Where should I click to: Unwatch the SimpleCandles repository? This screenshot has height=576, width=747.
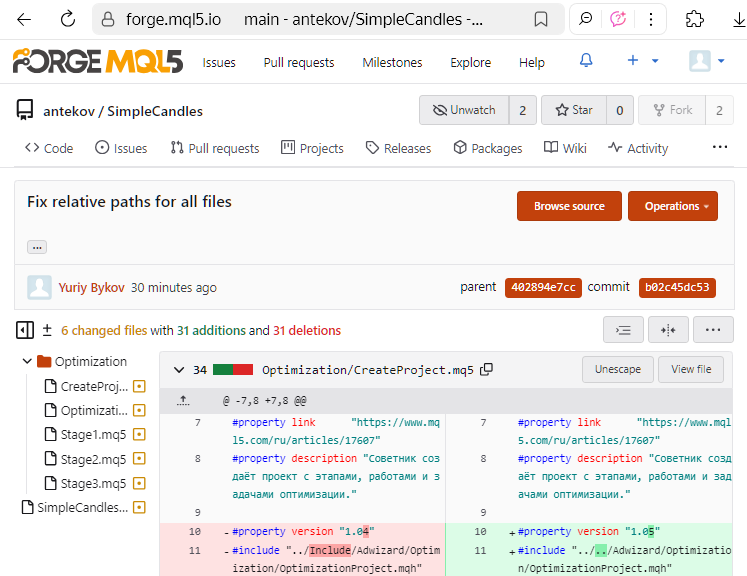click(x=464, y=110)
